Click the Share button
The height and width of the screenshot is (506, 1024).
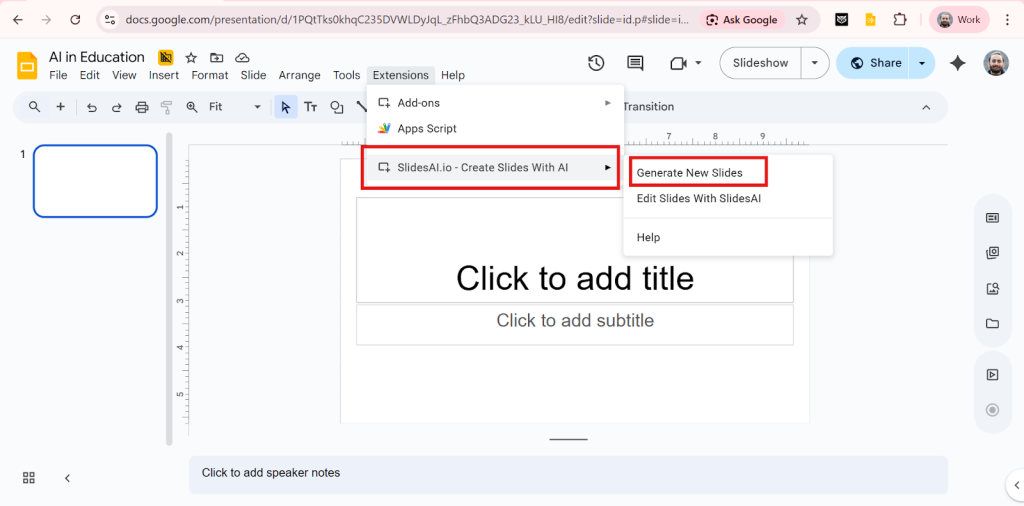(x=873, y=63)
